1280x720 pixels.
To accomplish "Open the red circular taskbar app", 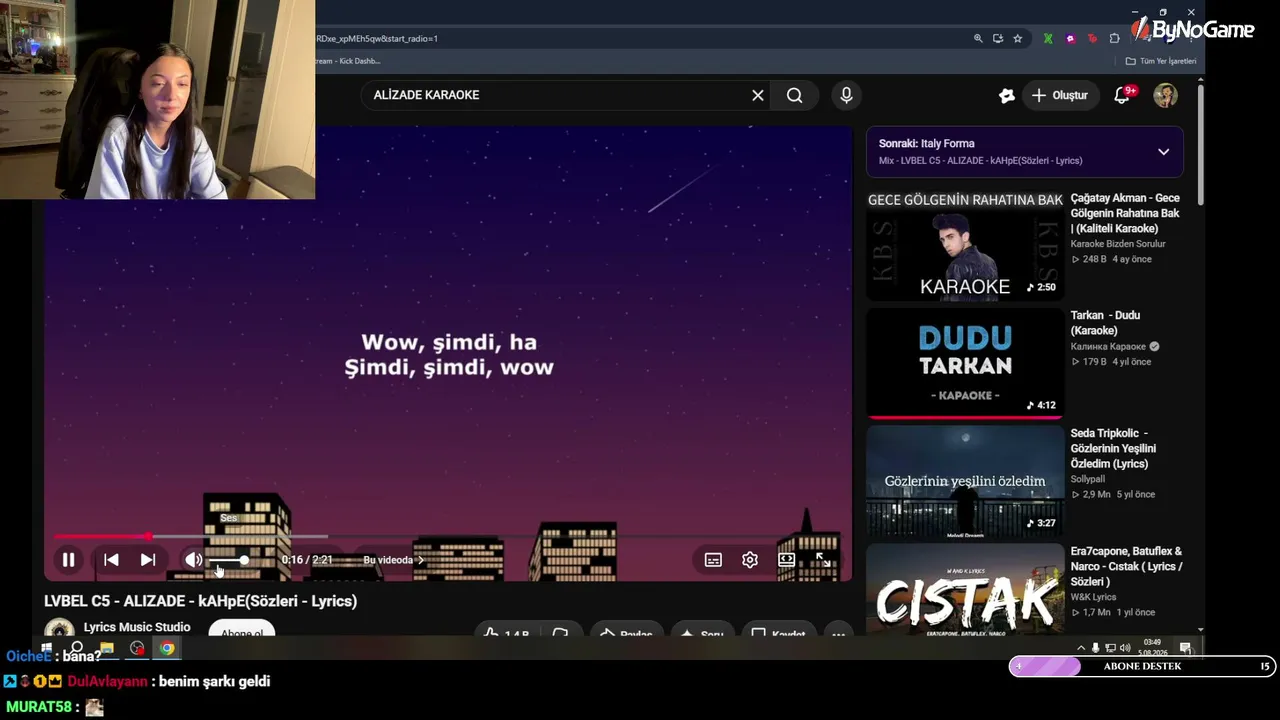I will pyautogui.click(x=137, y=648).
